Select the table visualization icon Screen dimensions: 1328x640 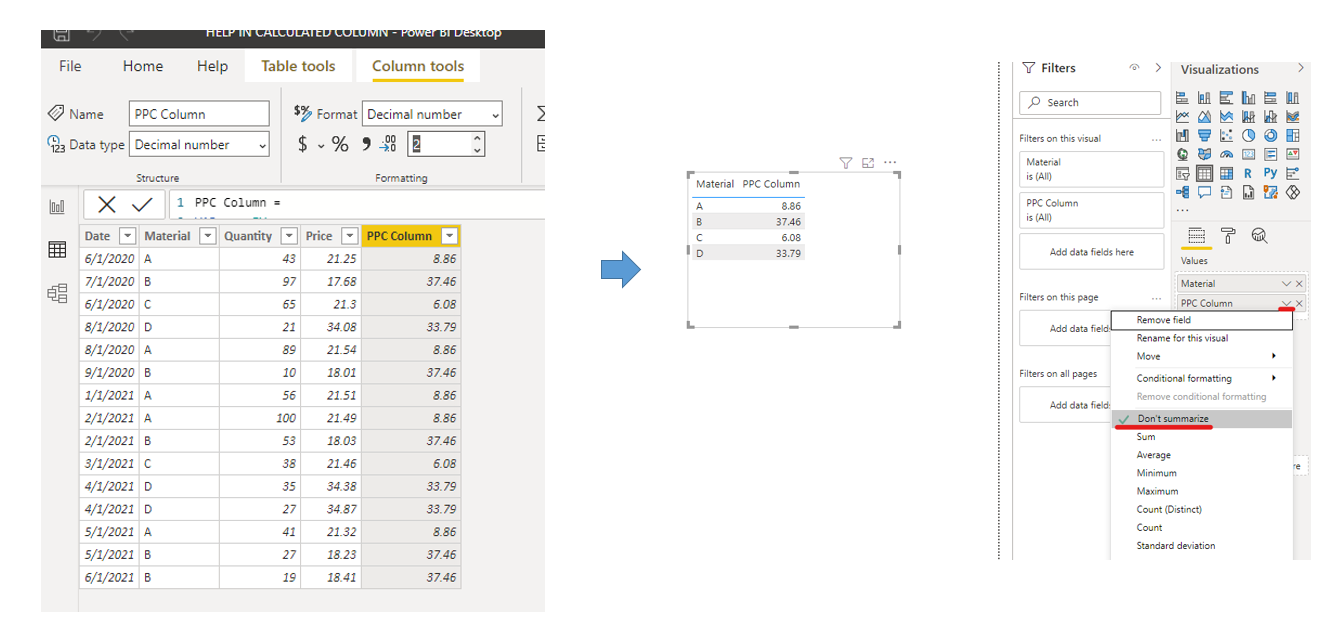pos(1204,173)
